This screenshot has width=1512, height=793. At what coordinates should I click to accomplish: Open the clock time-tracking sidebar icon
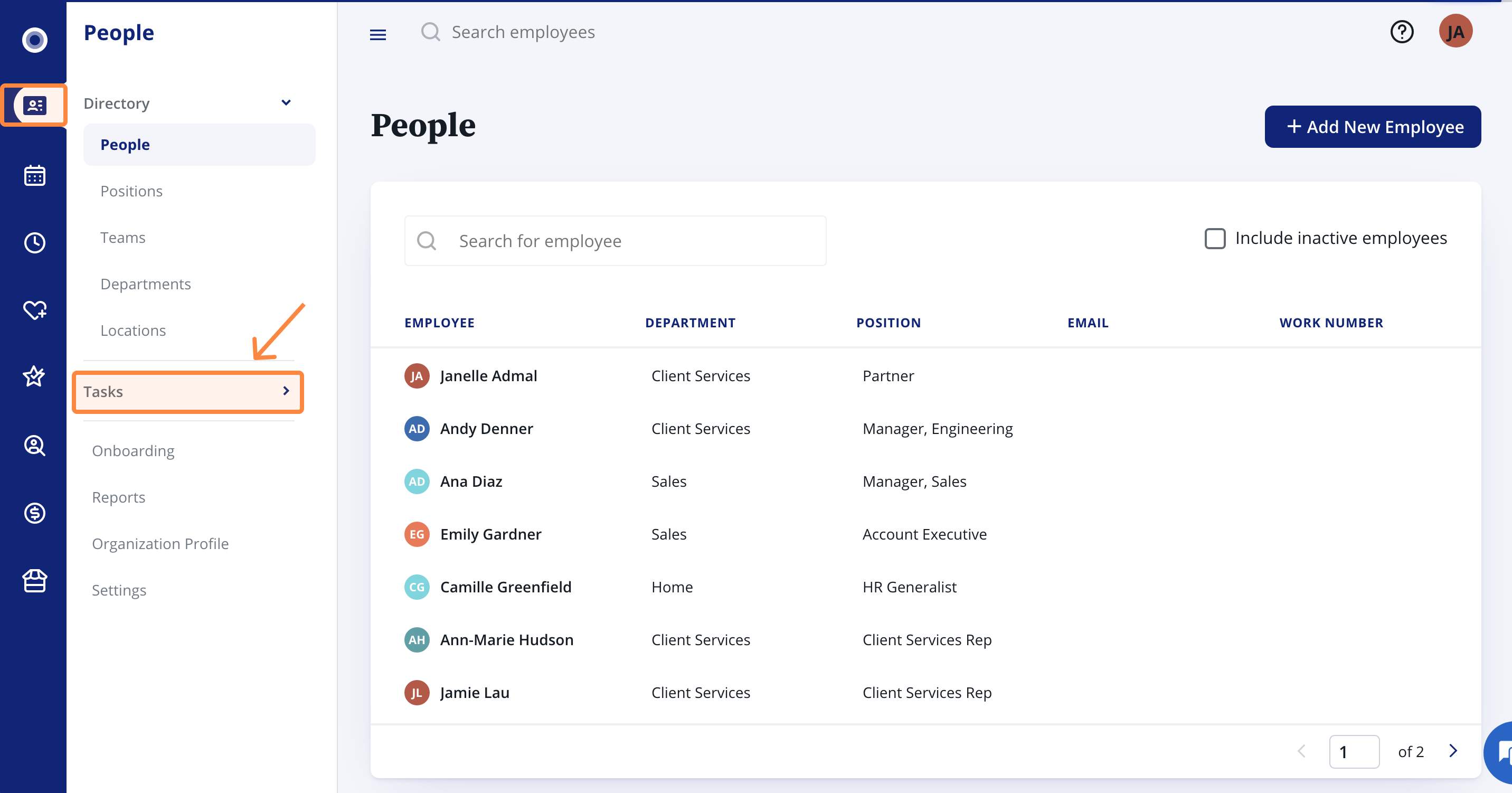pos(35,243)
